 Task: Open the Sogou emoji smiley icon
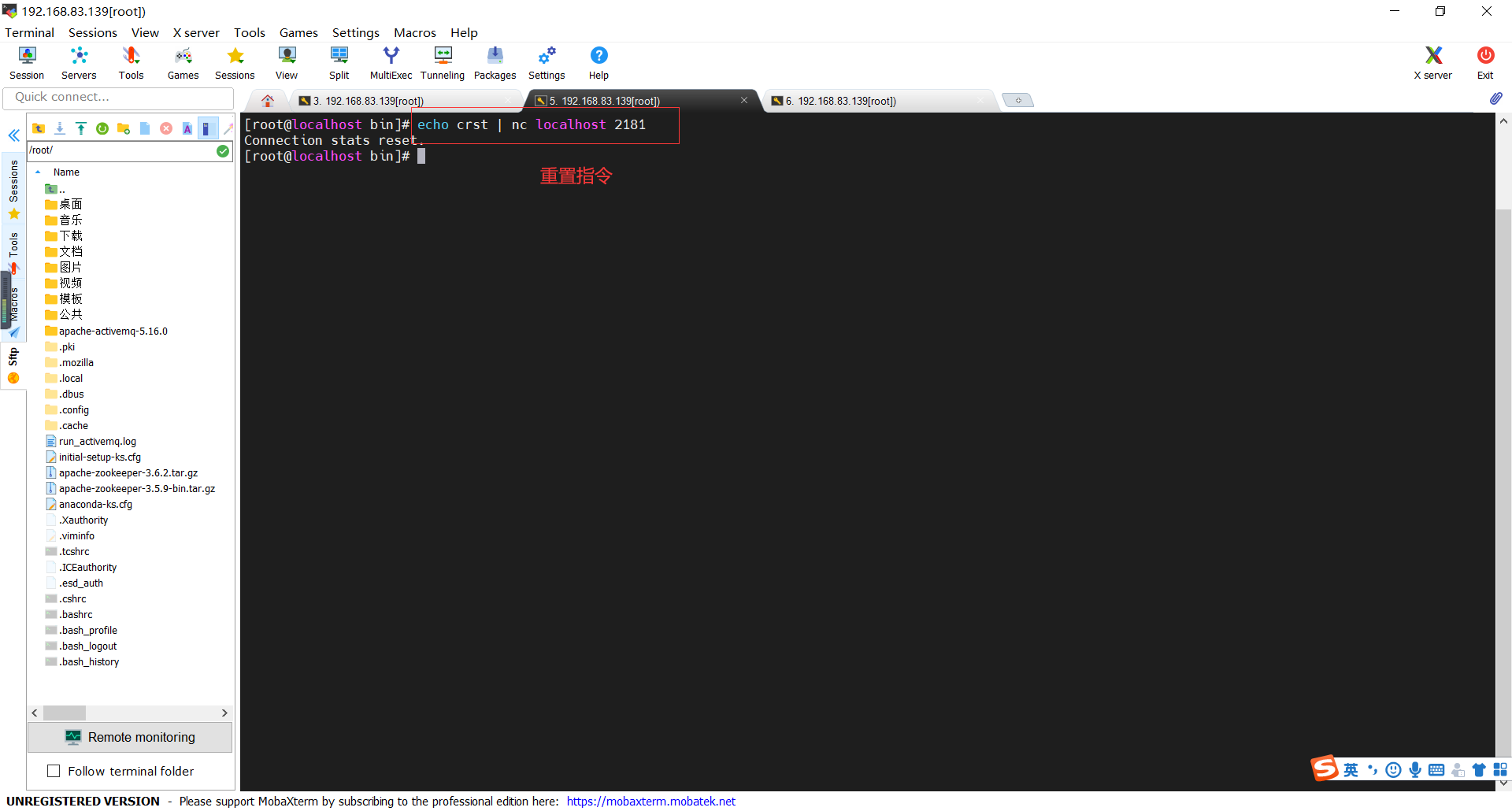pyautogui.click(x=1393, y=769)
